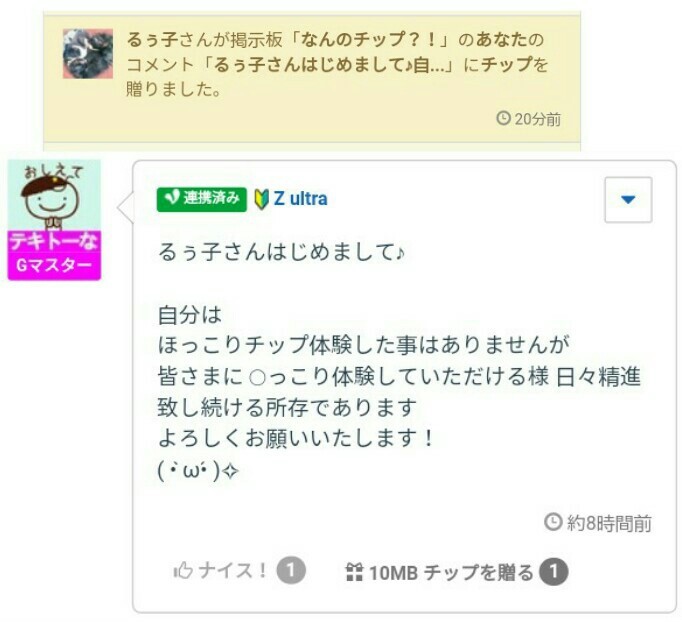This screenshot has height=622, width=682.
Task: Click the chip count badge showing 1
Action: [554, 572]
